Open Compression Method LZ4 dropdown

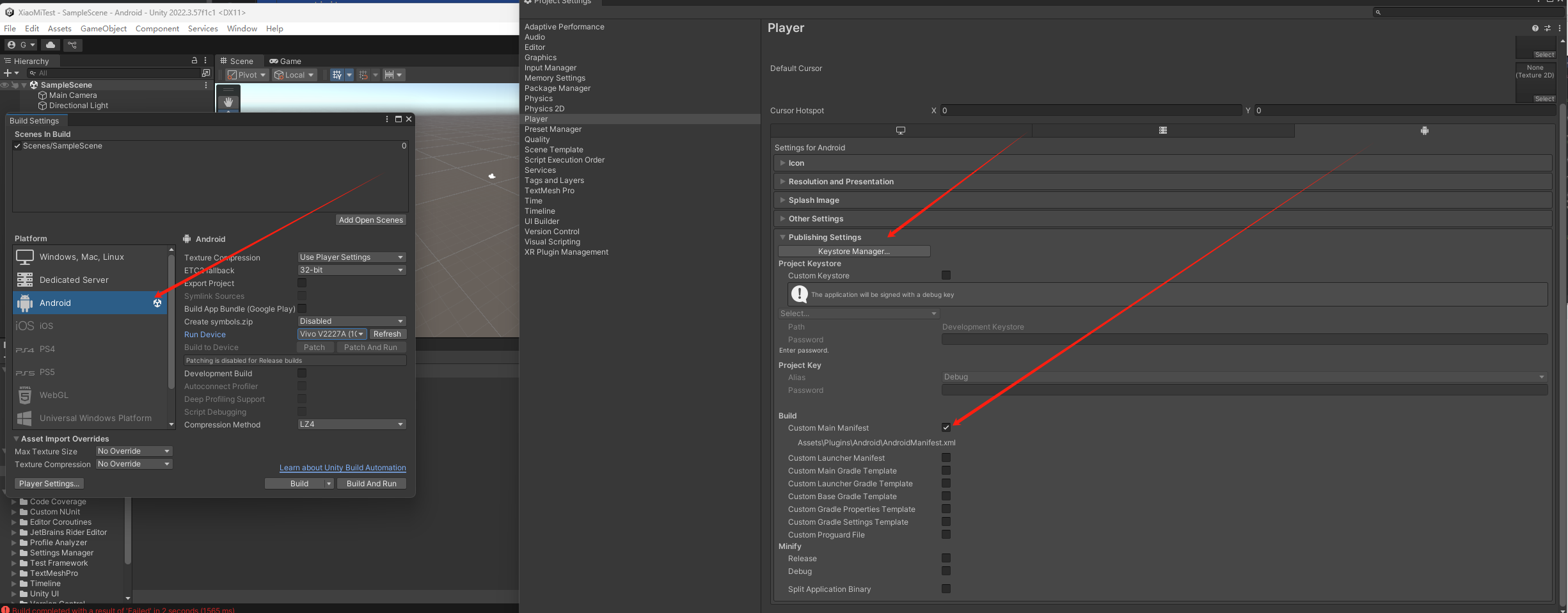pos(352,424)
